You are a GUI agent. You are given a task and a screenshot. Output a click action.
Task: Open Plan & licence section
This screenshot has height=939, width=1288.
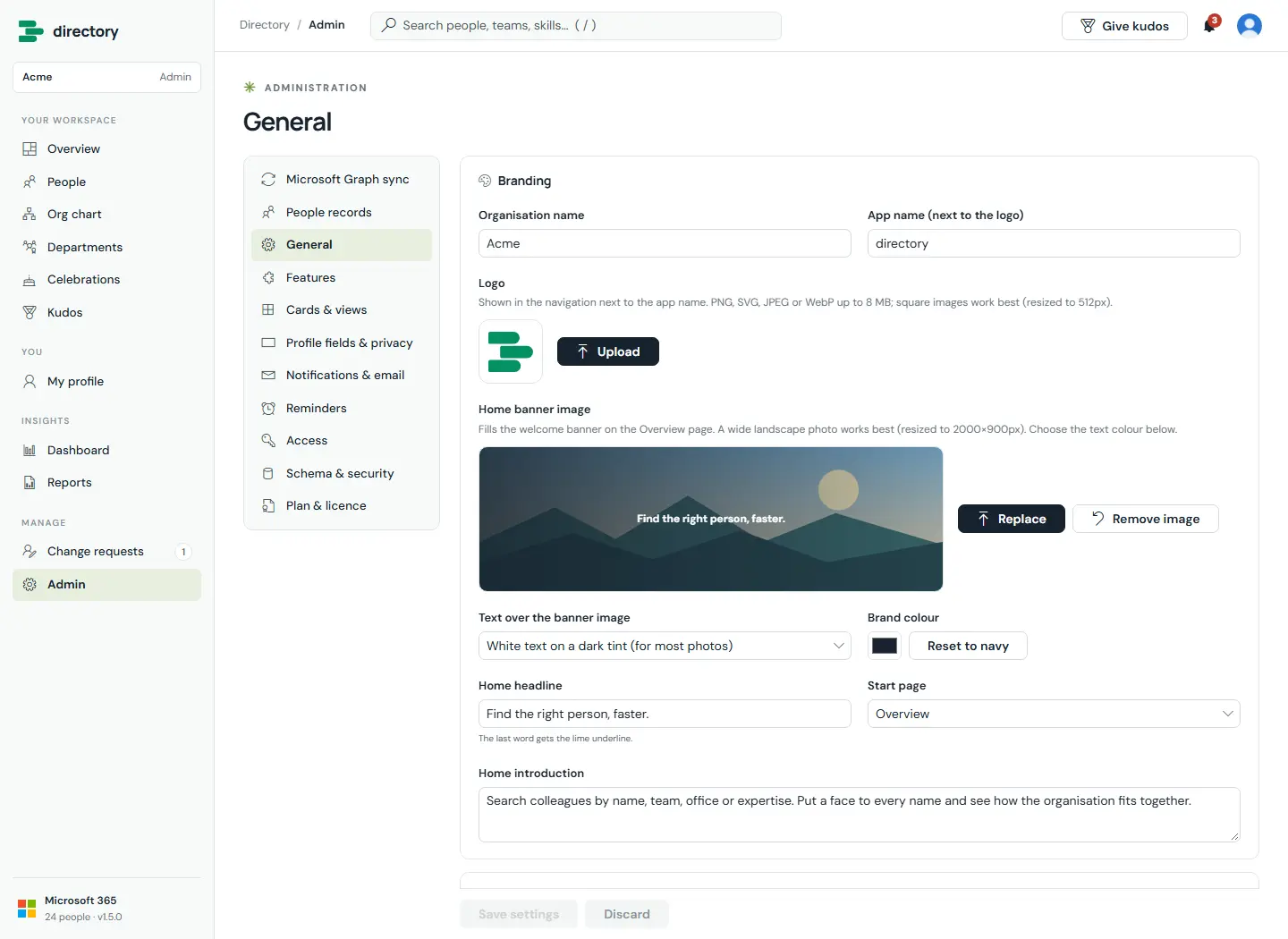click(342, 506)
